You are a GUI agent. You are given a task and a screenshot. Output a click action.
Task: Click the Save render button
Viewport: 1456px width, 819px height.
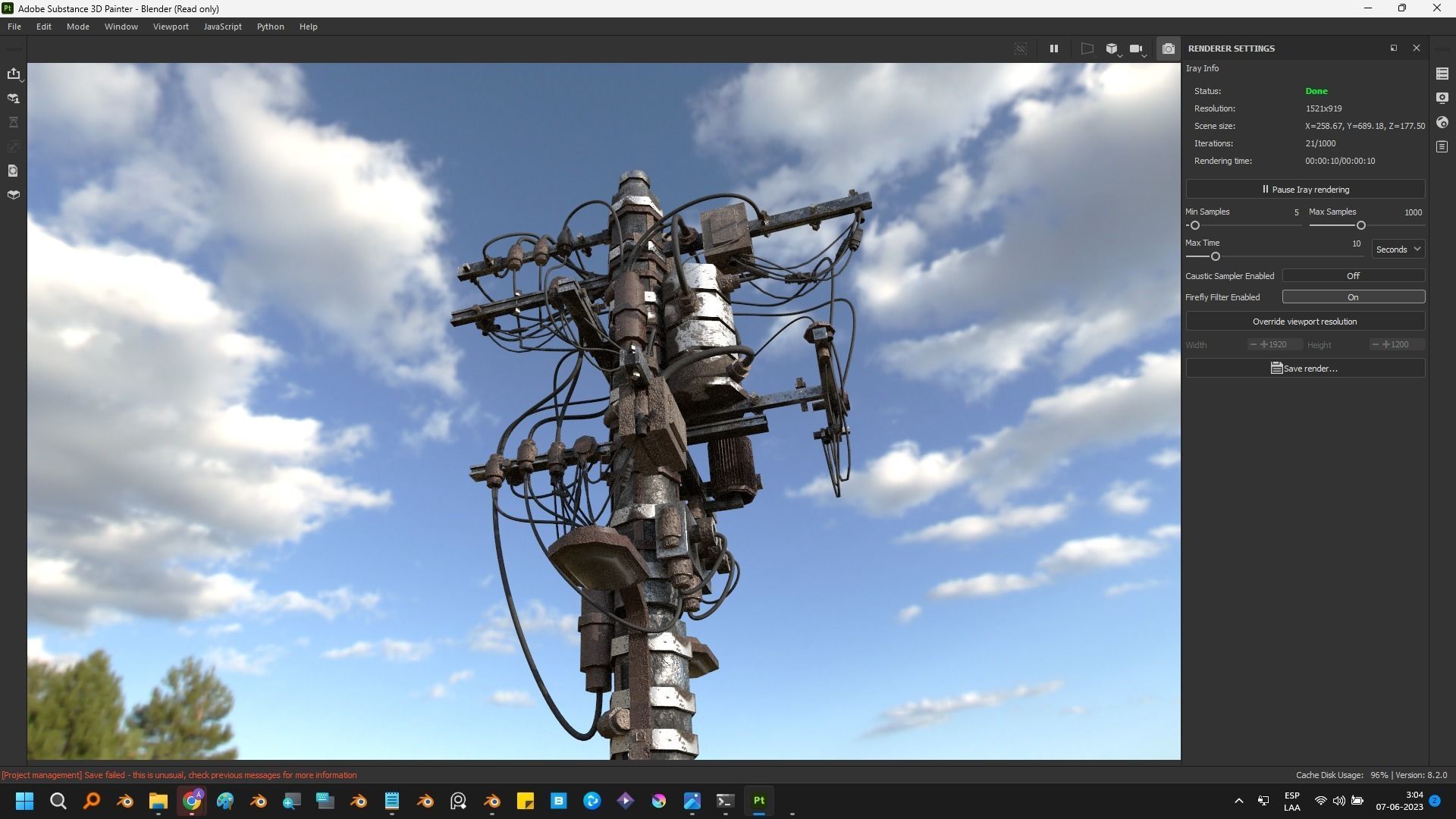pyautogui.click(x=1304, y=369)
